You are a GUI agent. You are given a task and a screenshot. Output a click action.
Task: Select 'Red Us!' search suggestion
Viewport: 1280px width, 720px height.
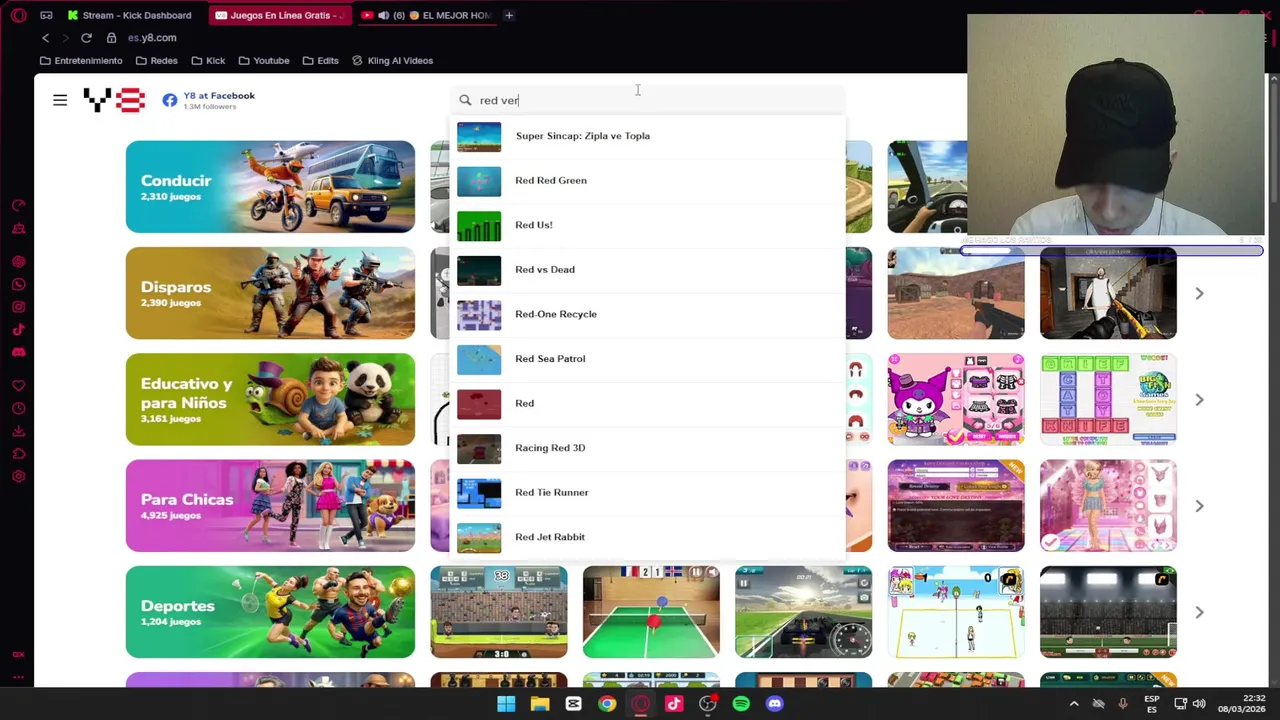coord(648,225)
